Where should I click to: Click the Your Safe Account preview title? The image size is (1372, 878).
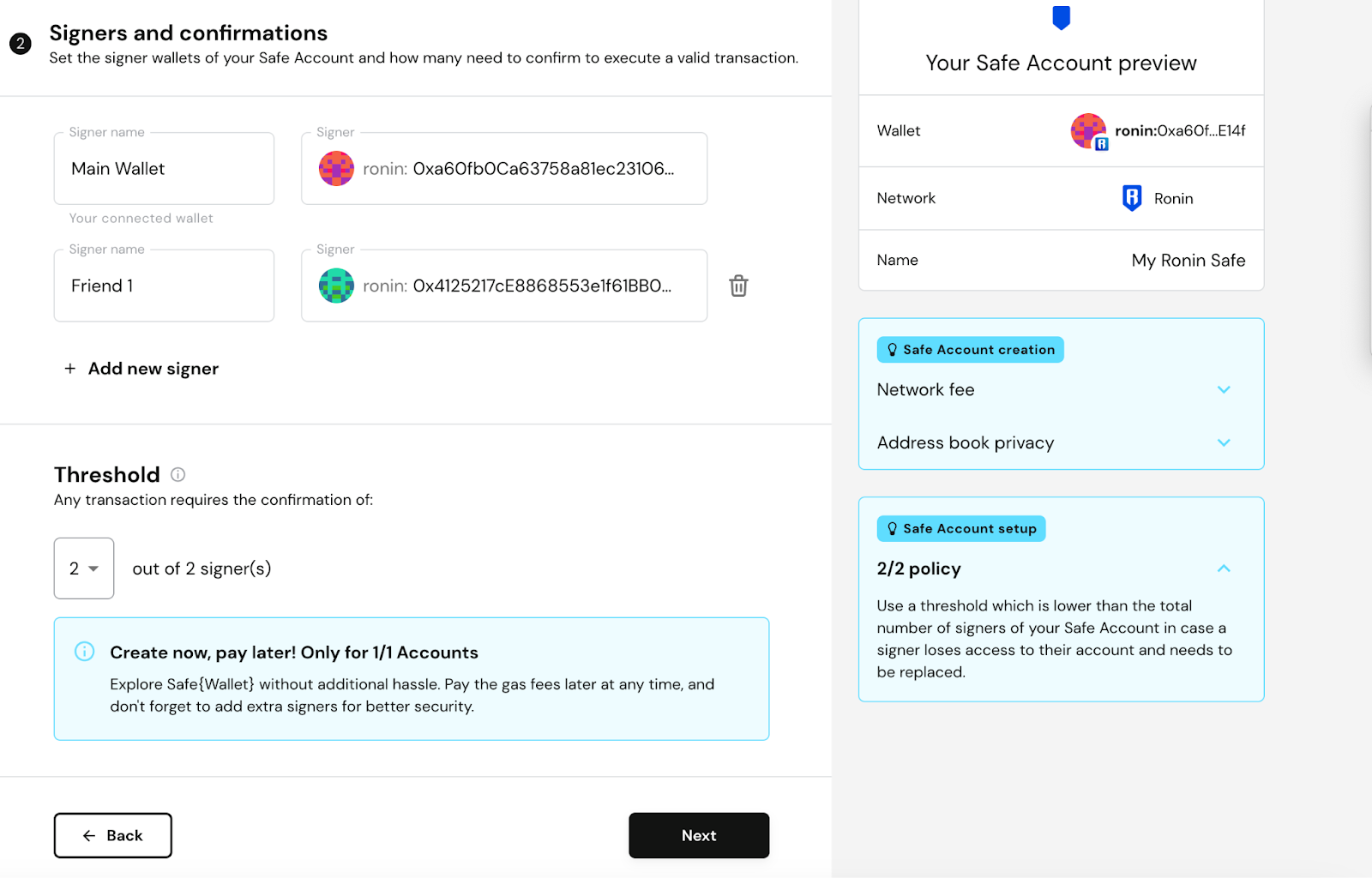(x=1062, y=63)
